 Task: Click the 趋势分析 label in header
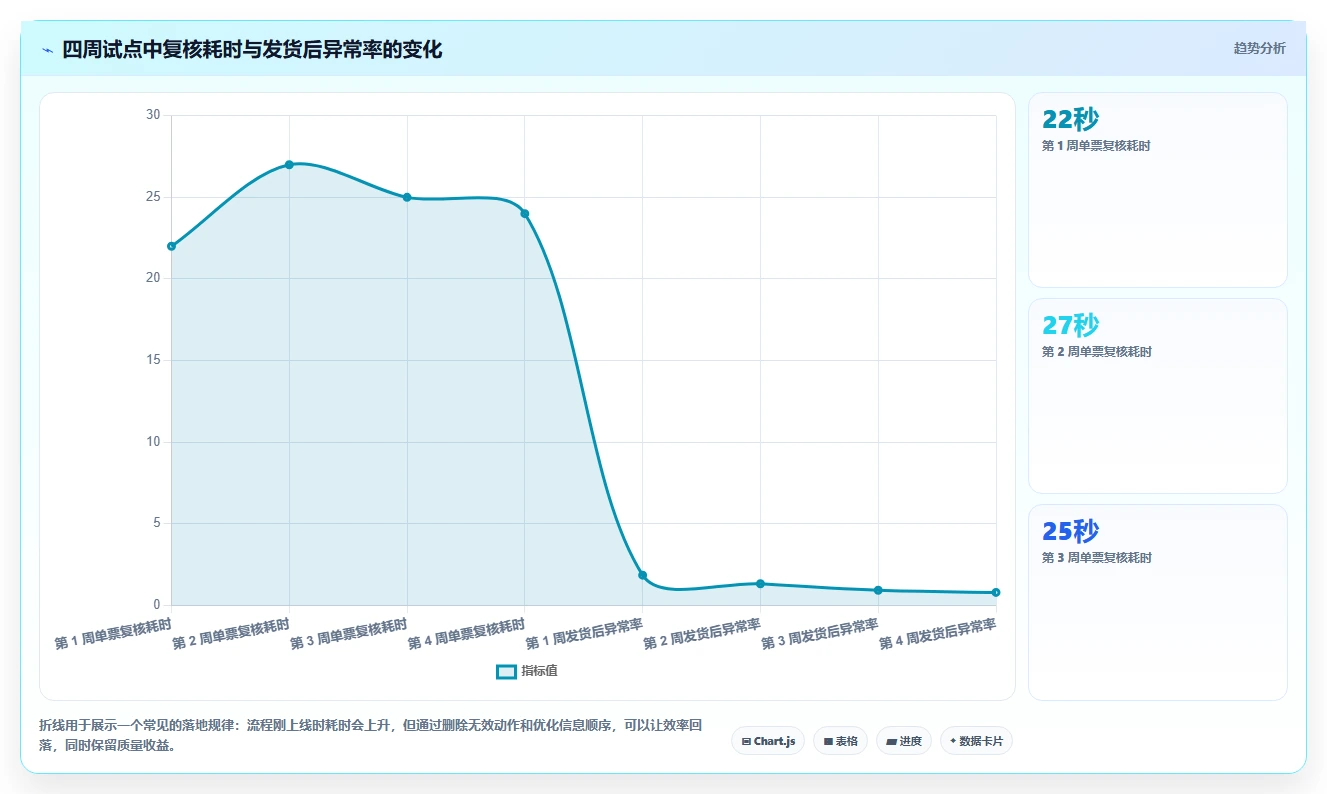[1259, 48]
